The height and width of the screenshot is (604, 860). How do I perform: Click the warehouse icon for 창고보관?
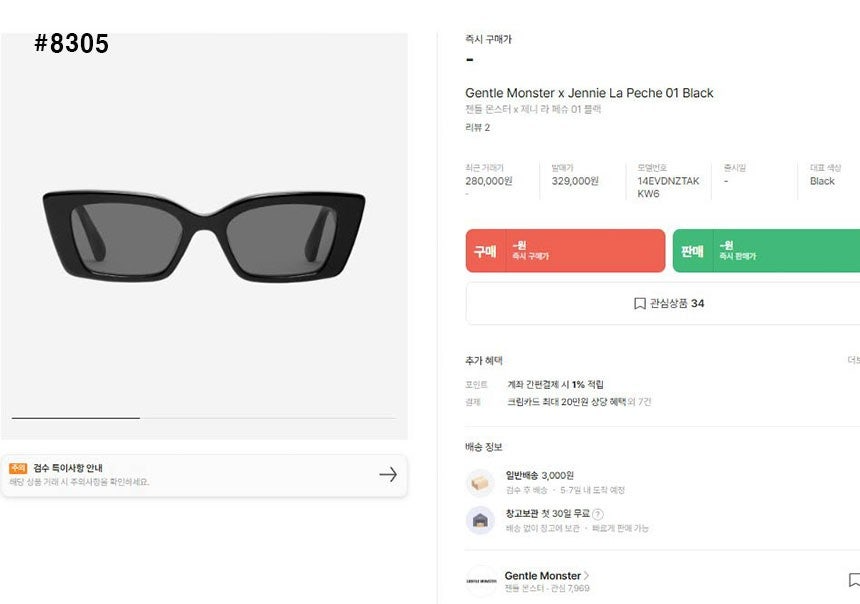tap(480, 520)
